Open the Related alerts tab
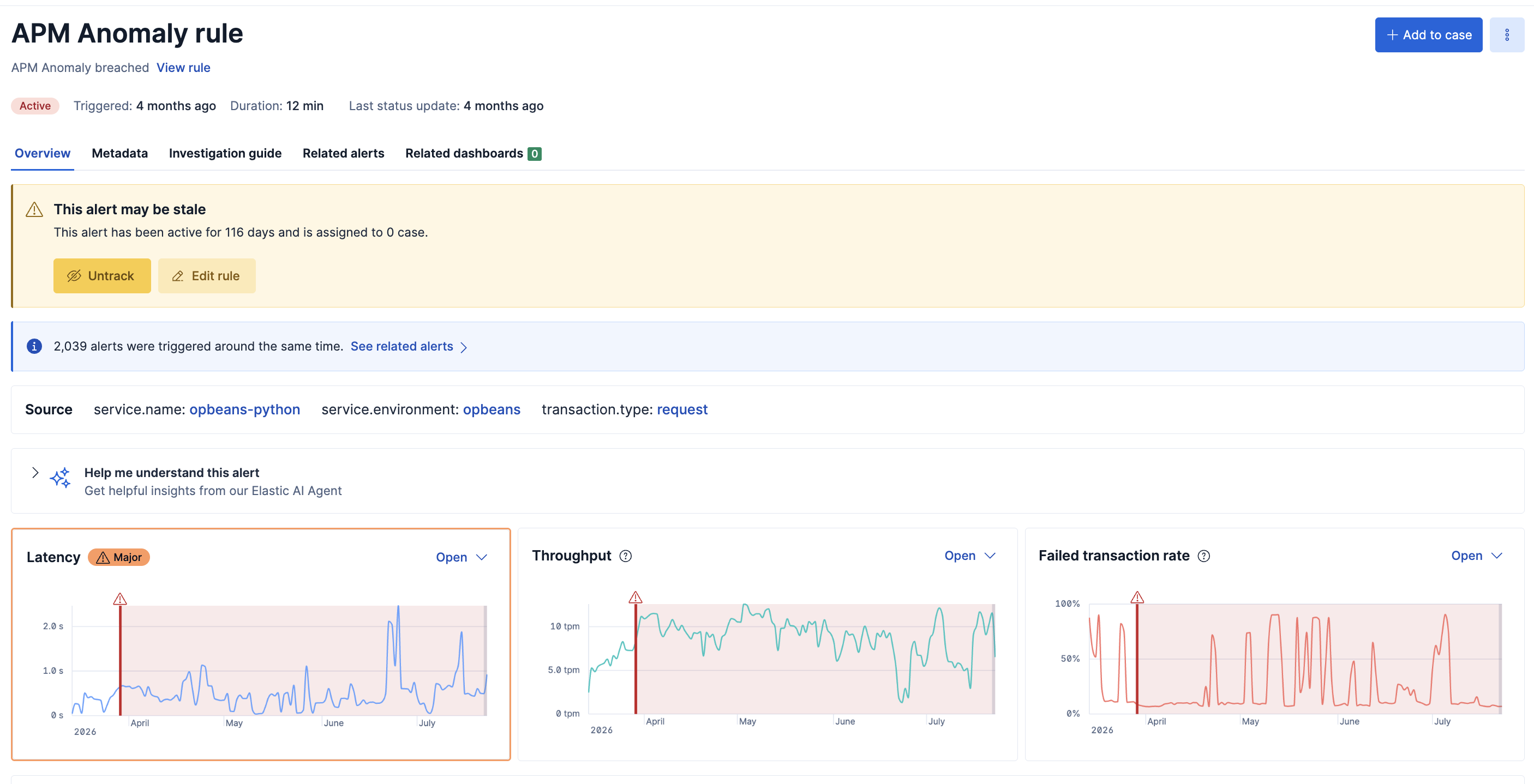 [344, 153]
